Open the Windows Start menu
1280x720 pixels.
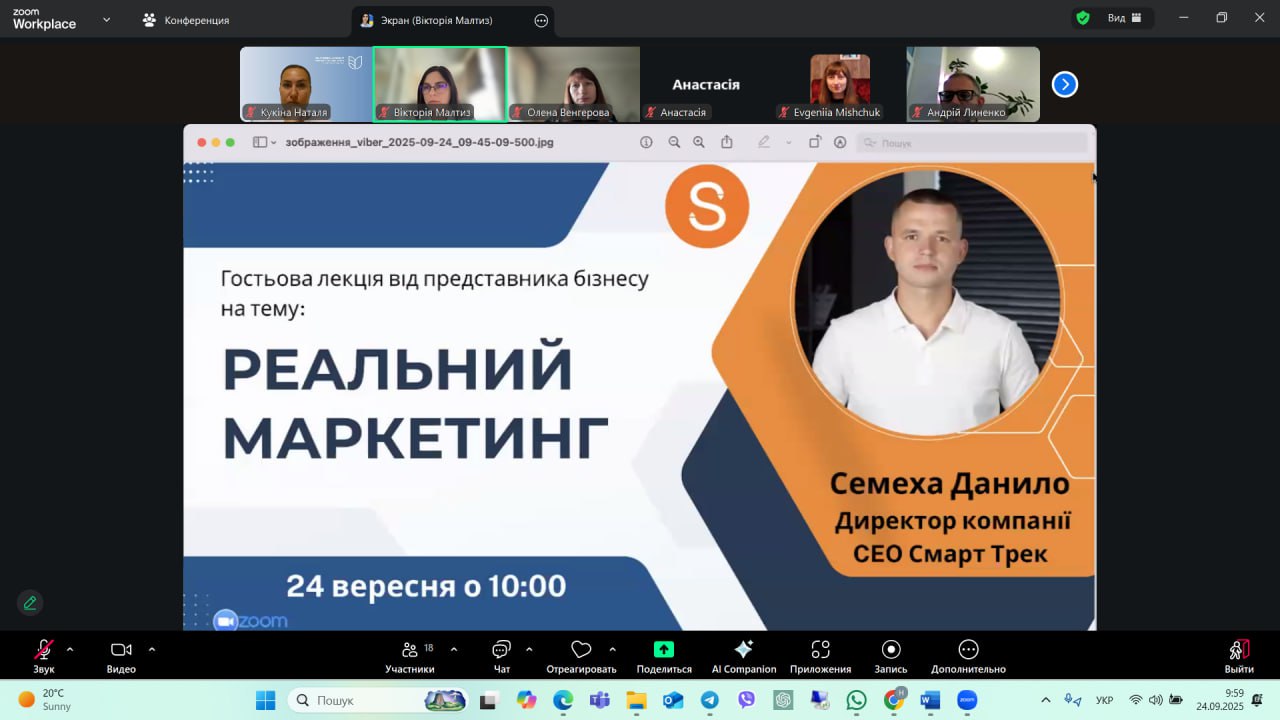point(265,700)
